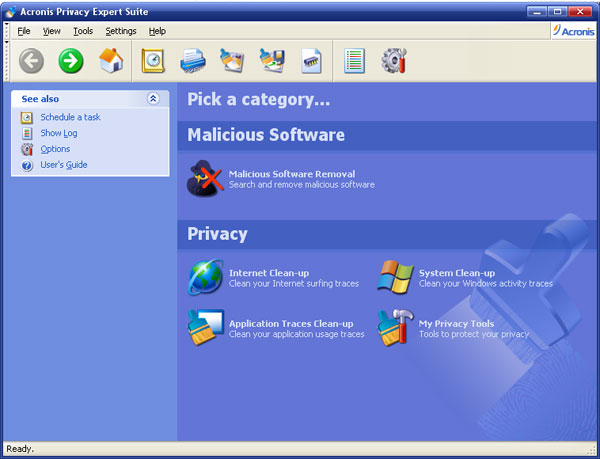Click the log icon beside Show Log
600x459 pixels.
[x=27, y=133]
